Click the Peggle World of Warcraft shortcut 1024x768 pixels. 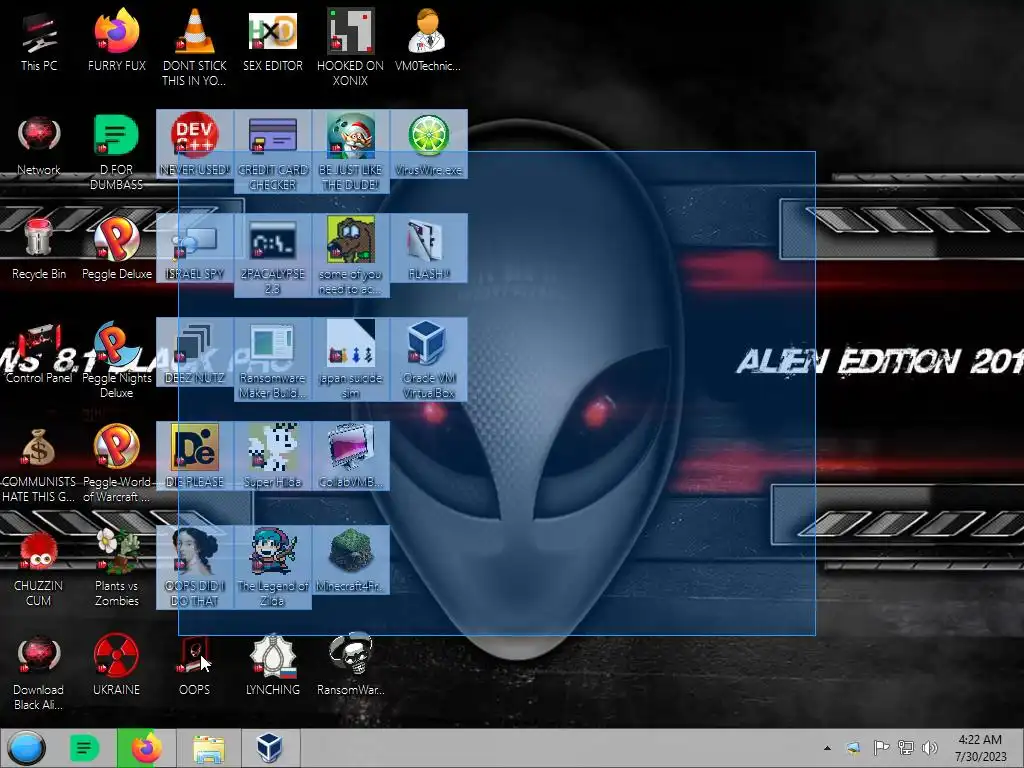[116, 463]
